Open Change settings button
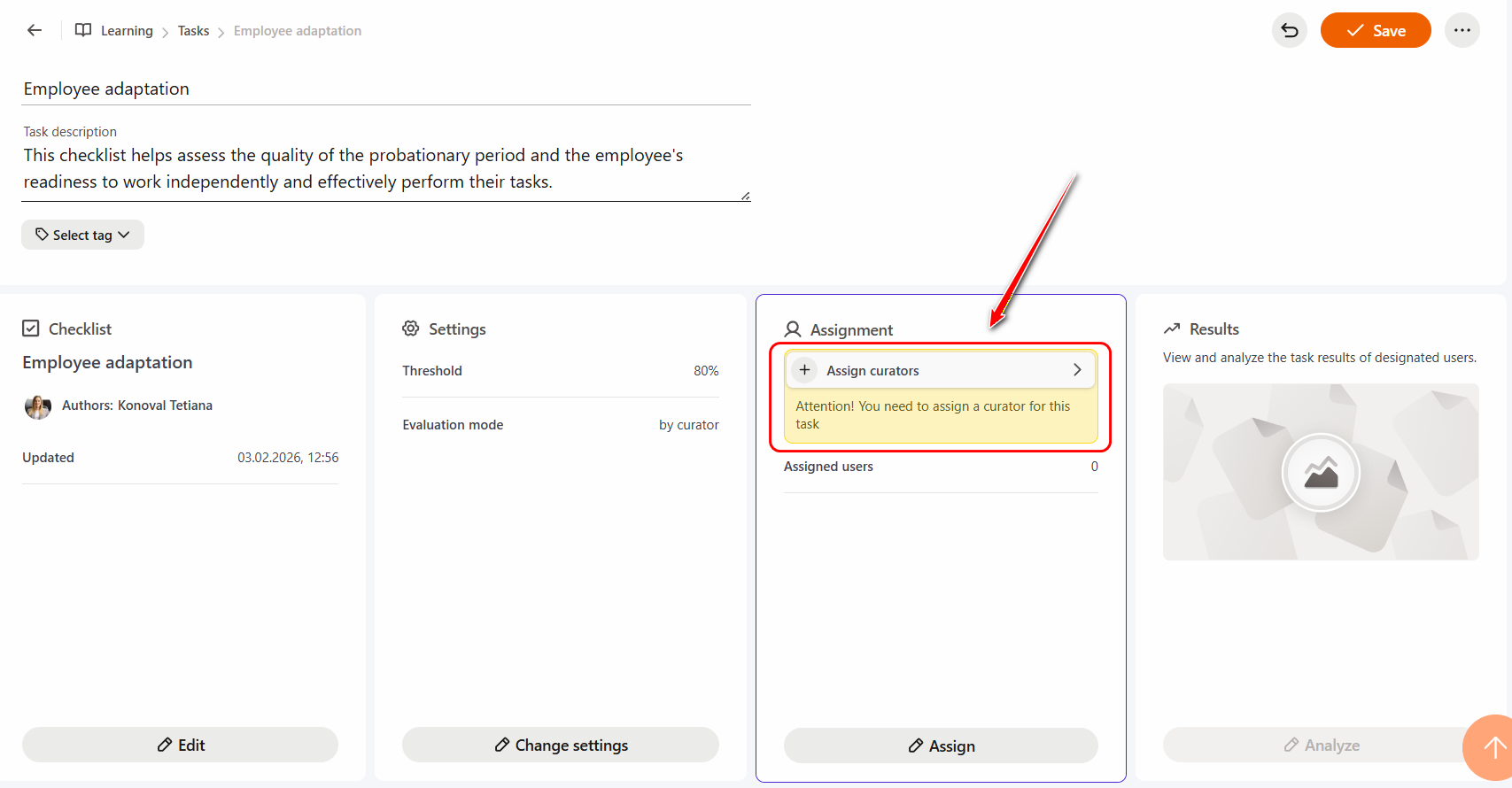Image resolution: width=1512 pixels, height=788 pixels. point(560,746)
